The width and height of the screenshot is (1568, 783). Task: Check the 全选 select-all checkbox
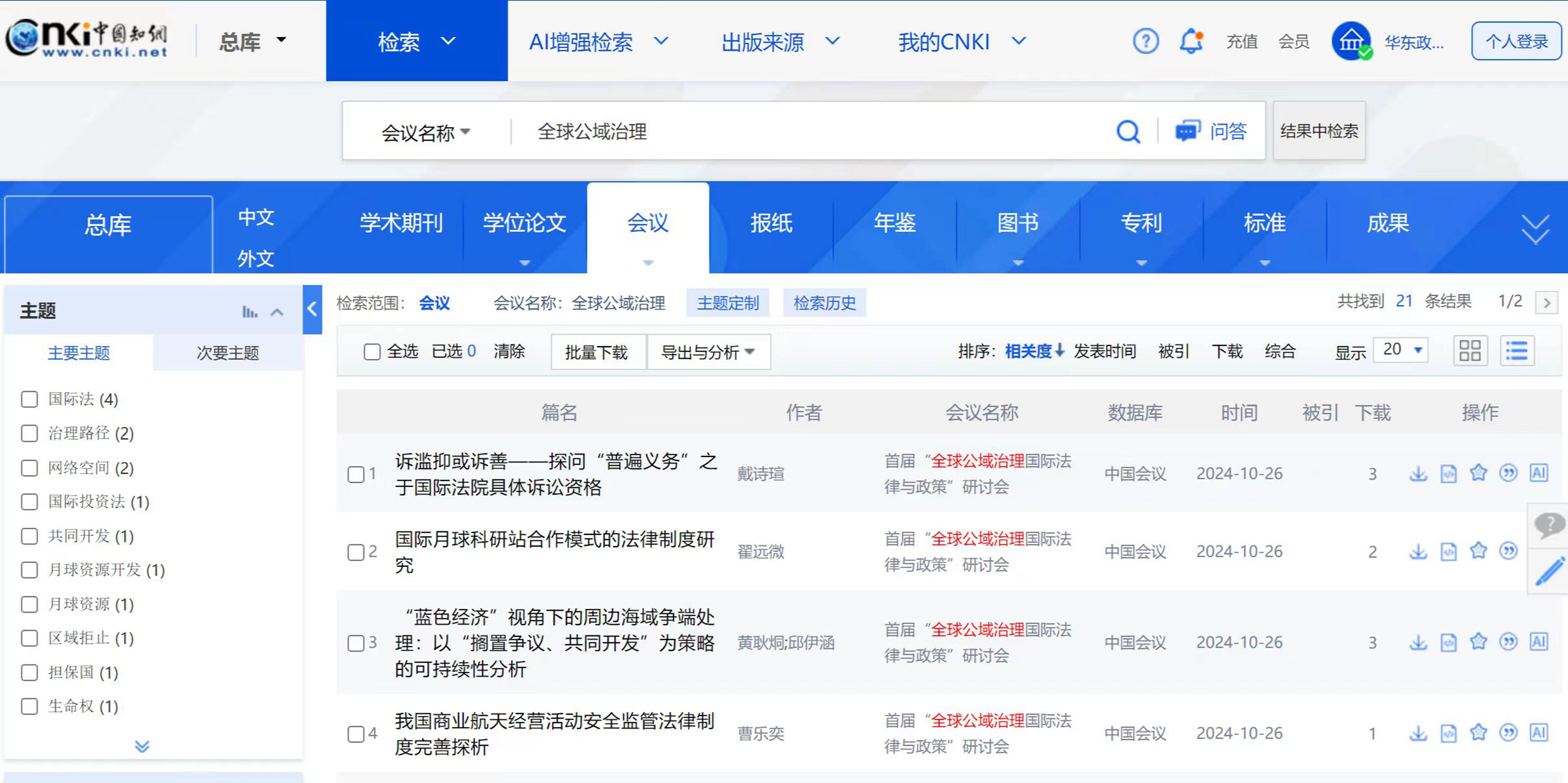tap(372, 351)
